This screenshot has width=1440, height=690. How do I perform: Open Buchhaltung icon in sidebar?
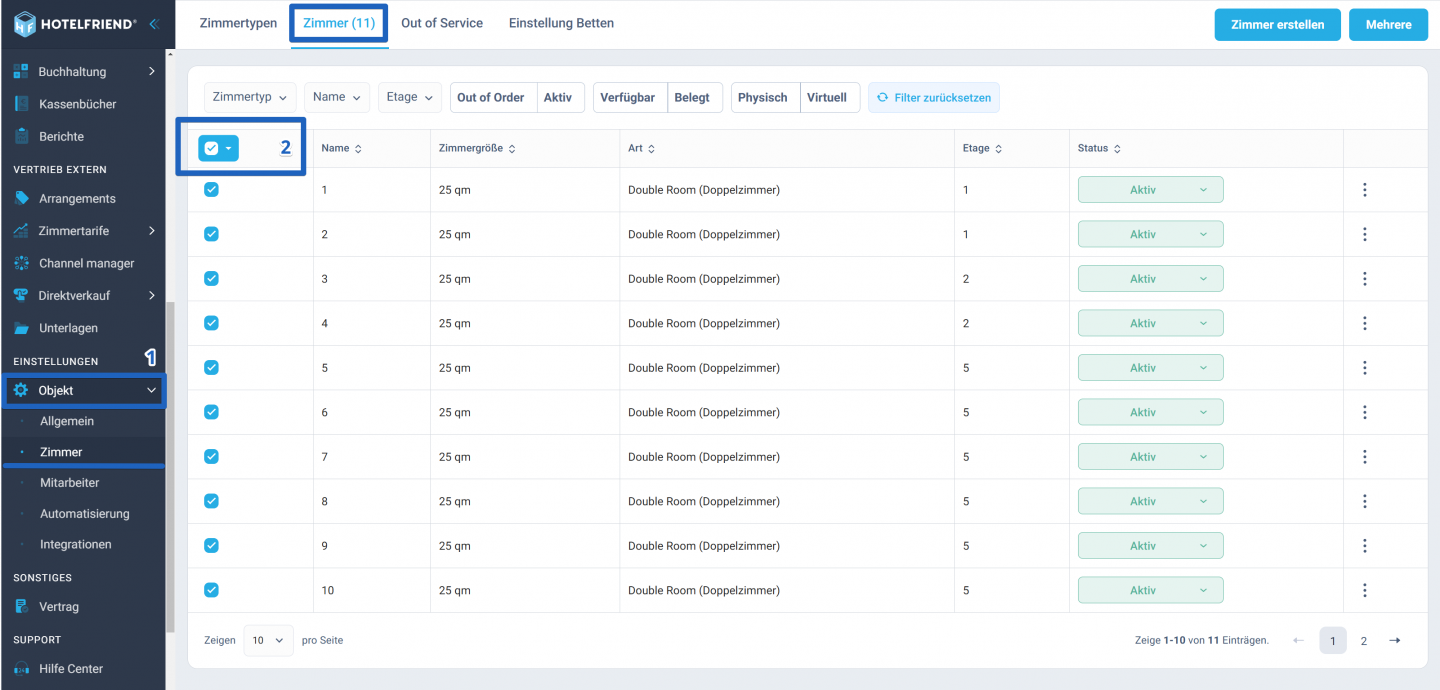click(x=21, y=71)
